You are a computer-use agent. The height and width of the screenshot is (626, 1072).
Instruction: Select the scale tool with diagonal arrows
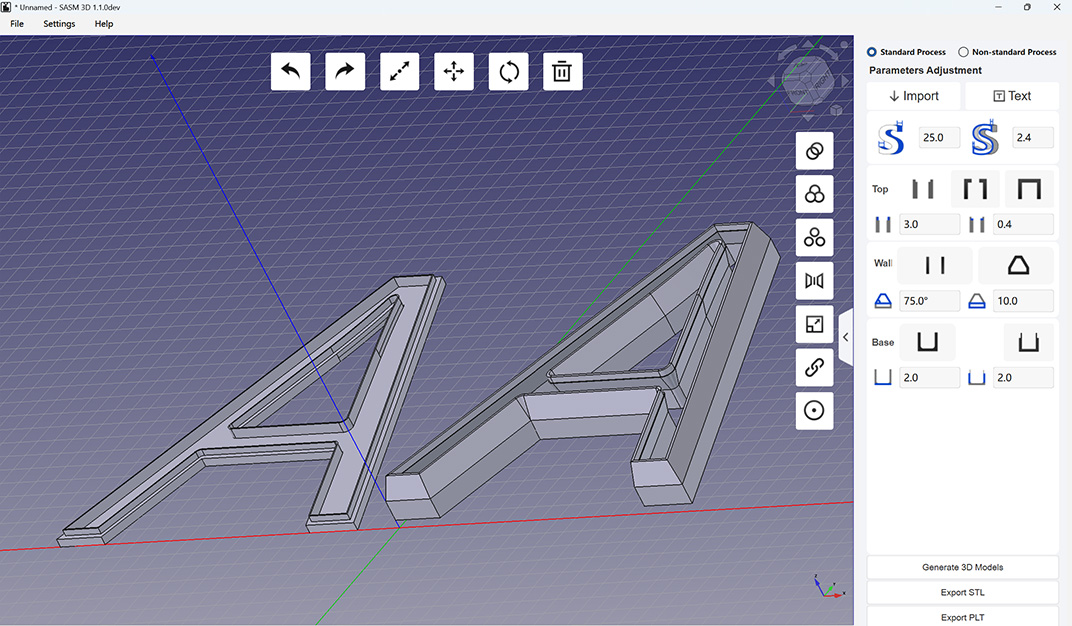(399, 72)
